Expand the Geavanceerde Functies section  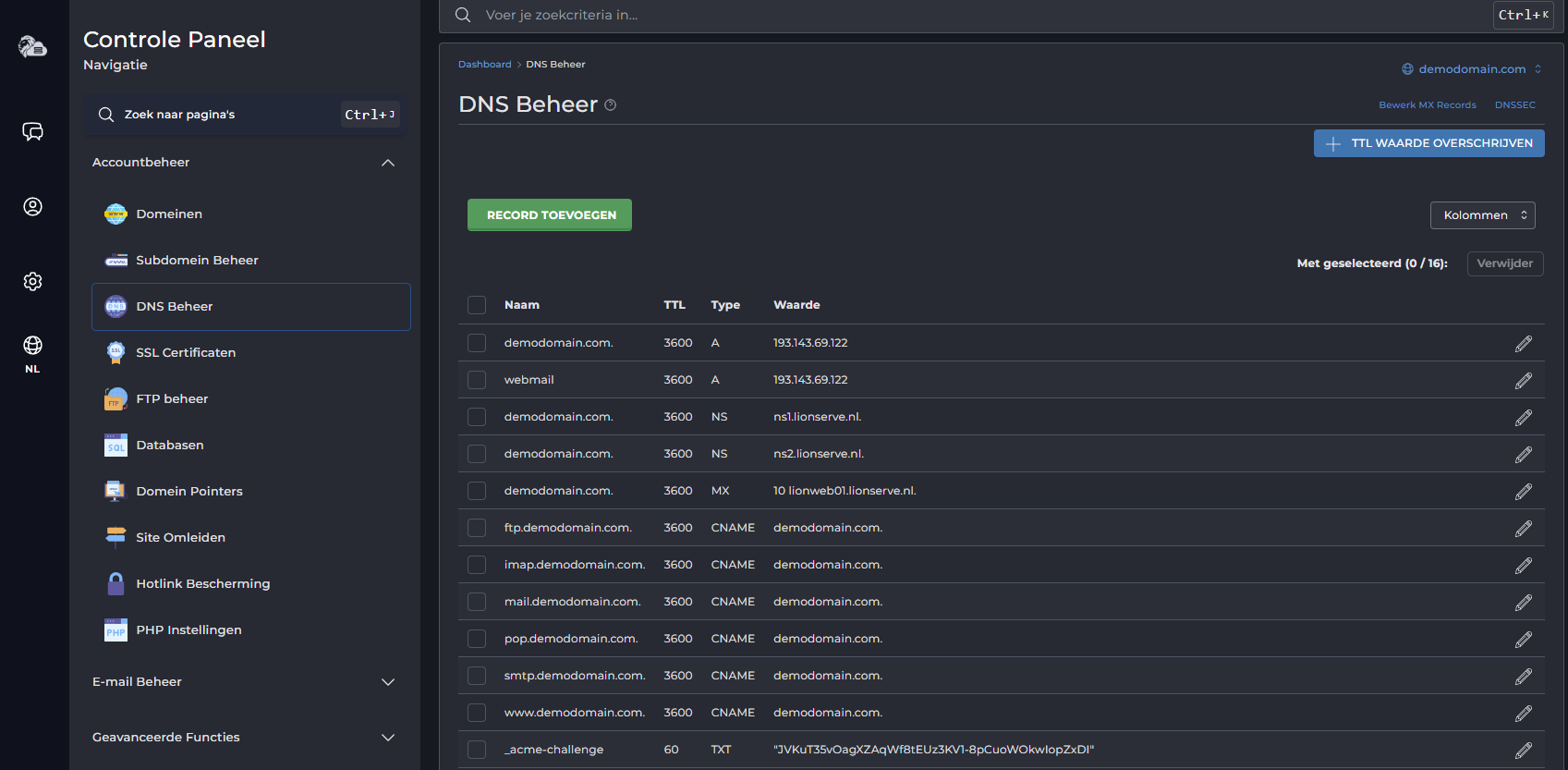pyautogui.click(x=388, y=738)
